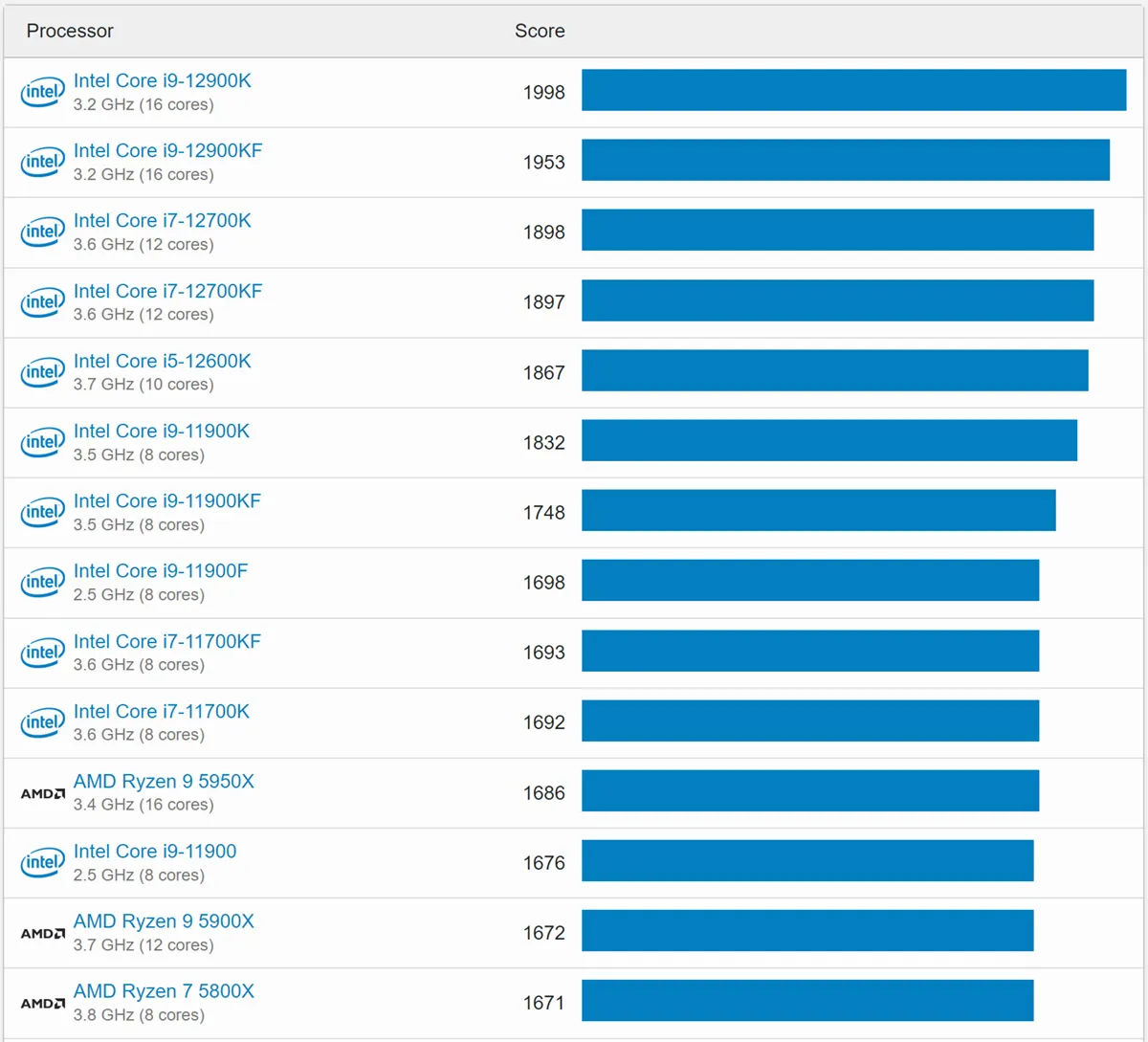Click the AMD logo beside Ryzen 9 5950X
Screen dimensions: 1148x1042
coord(43,793)
